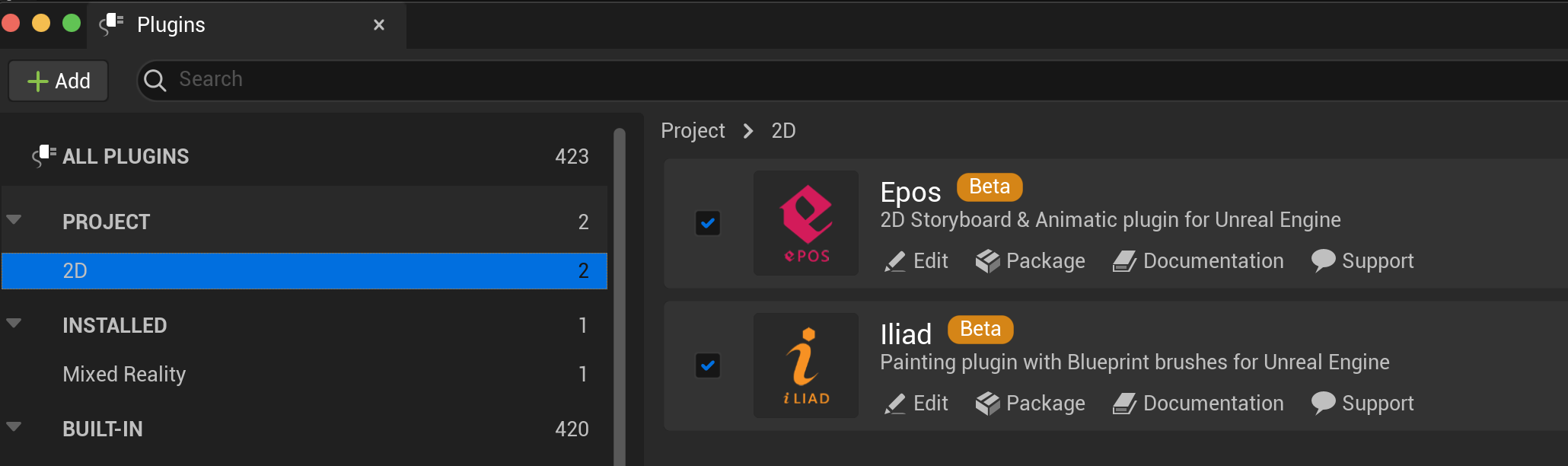Viewport: 1568px width, 466px height.
Task: Click the breadcrumb chevron separator
Action: pyautogui.click(x=748, y=131)
